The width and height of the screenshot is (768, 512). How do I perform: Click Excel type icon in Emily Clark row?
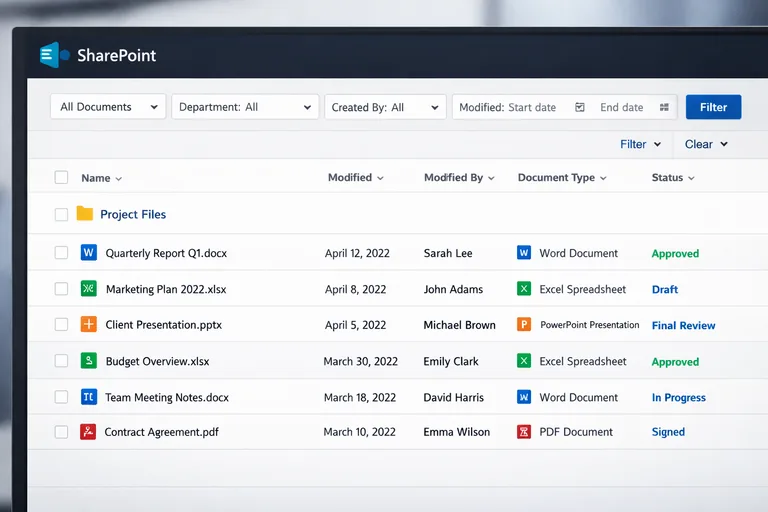click(x=524, y=361)
